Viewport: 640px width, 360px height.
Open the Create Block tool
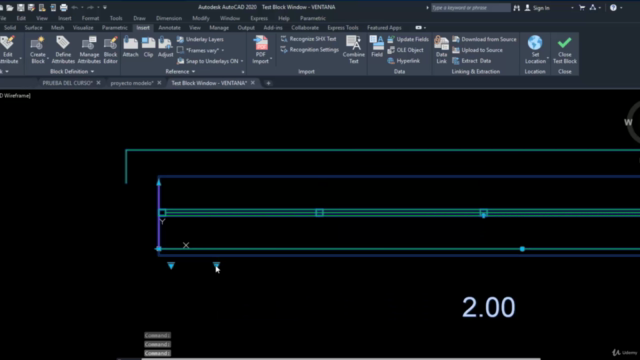click(x=38, y=50)
